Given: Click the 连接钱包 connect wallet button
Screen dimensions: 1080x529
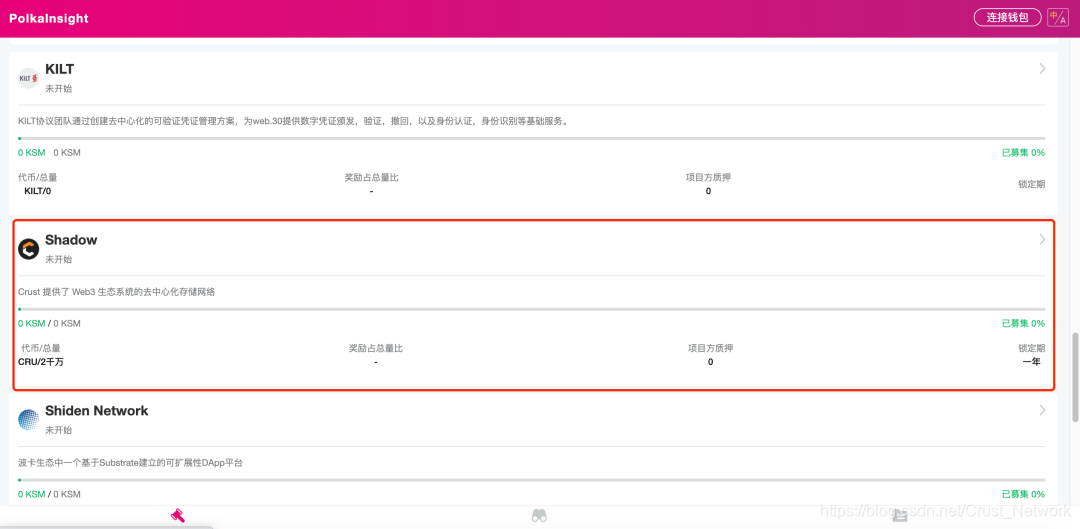Looking at the screenshot, I should (1007, 17).
